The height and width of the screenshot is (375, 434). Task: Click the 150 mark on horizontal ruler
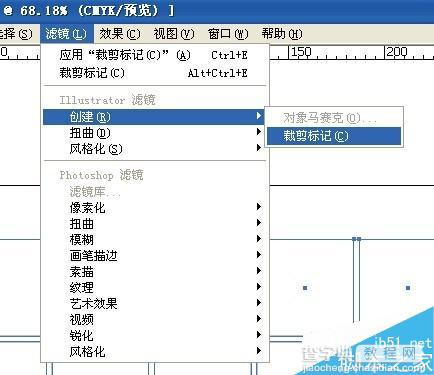pyautogui.click(x=301, y=52)
